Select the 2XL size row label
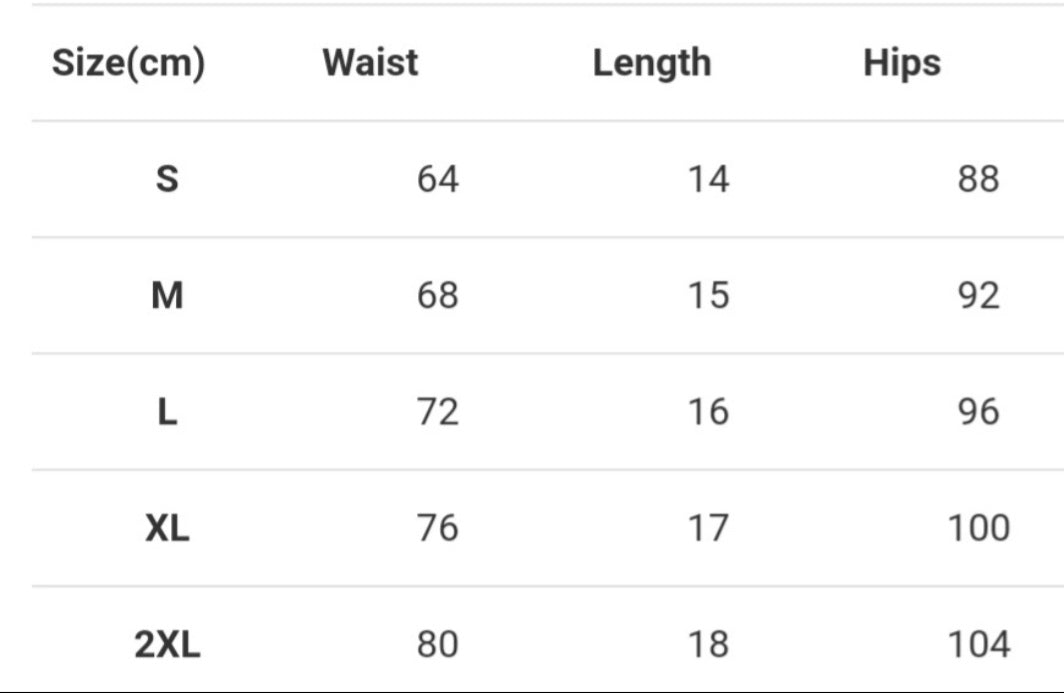 pyautogui.click(x=167, y=645)
